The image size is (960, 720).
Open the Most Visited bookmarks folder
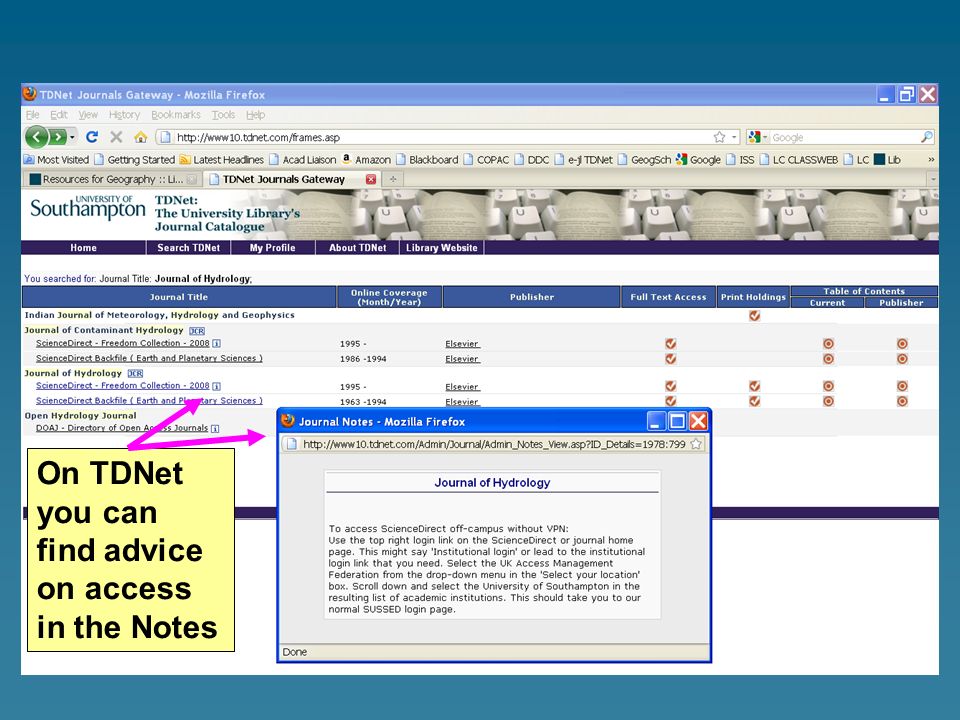(56, 160)
